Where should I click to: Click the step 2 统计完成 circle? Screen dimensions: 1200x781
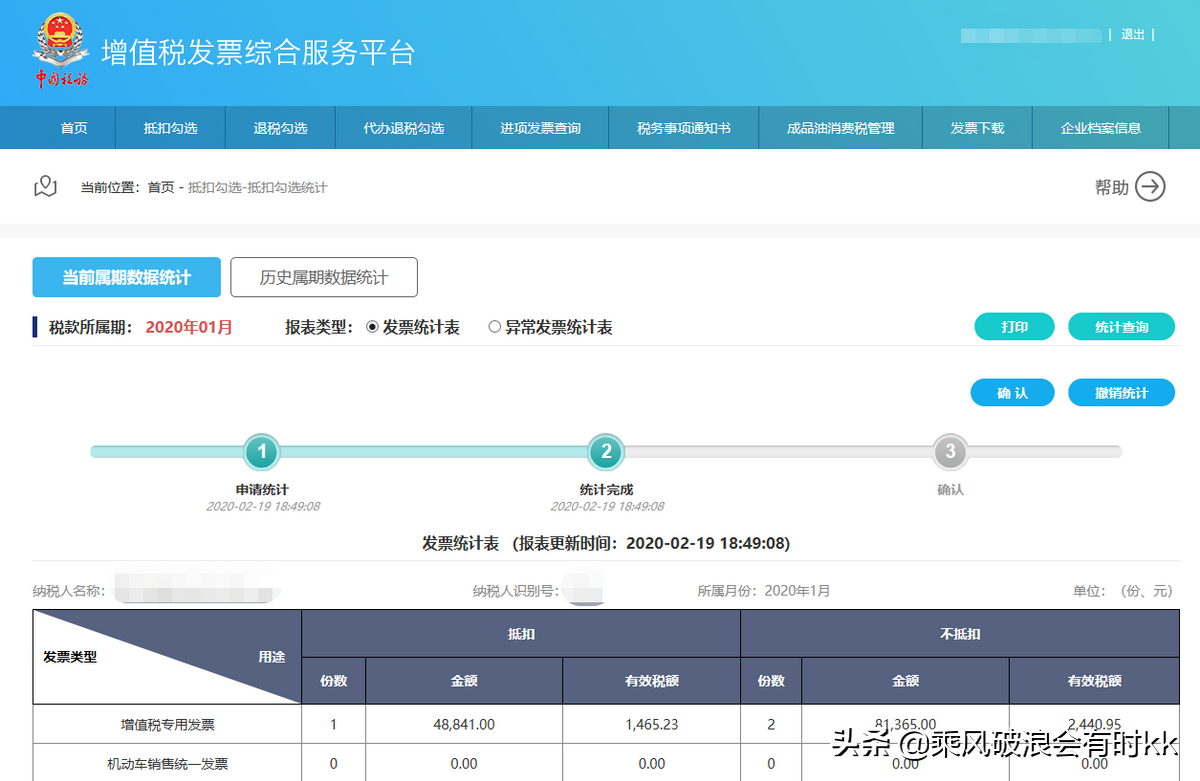click(x=605, y=452)
